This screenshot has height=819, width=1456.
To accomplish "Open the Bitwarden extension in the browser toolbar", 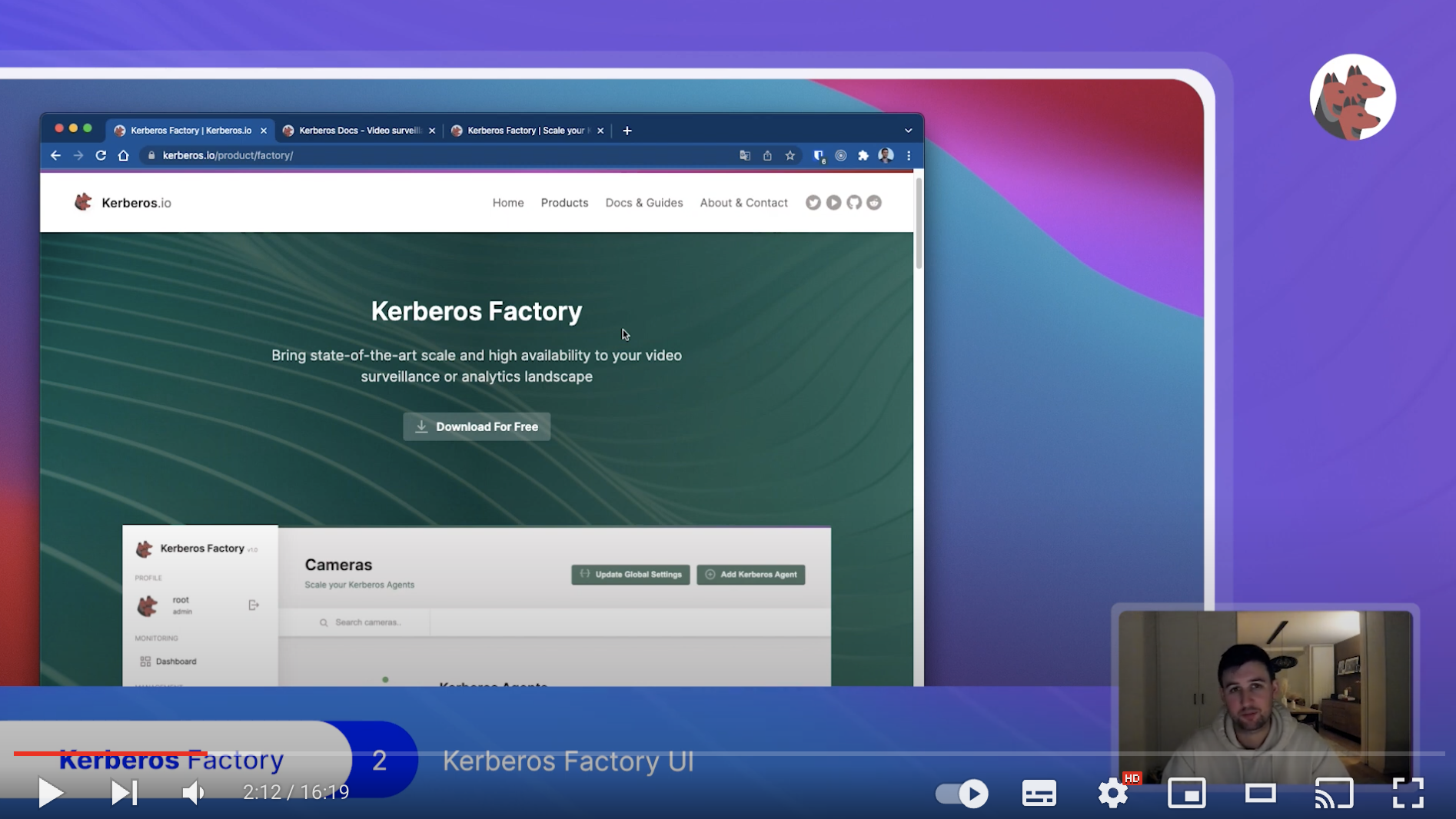I will click(x=818, y=155).
